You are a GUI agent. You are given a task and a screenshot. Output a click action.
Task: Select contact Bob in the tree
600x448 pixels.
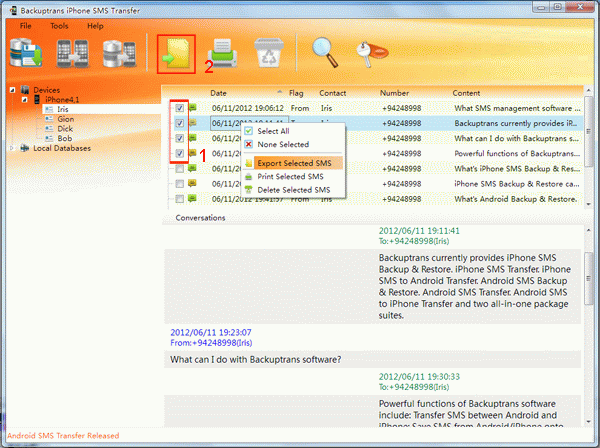(65, 138)
